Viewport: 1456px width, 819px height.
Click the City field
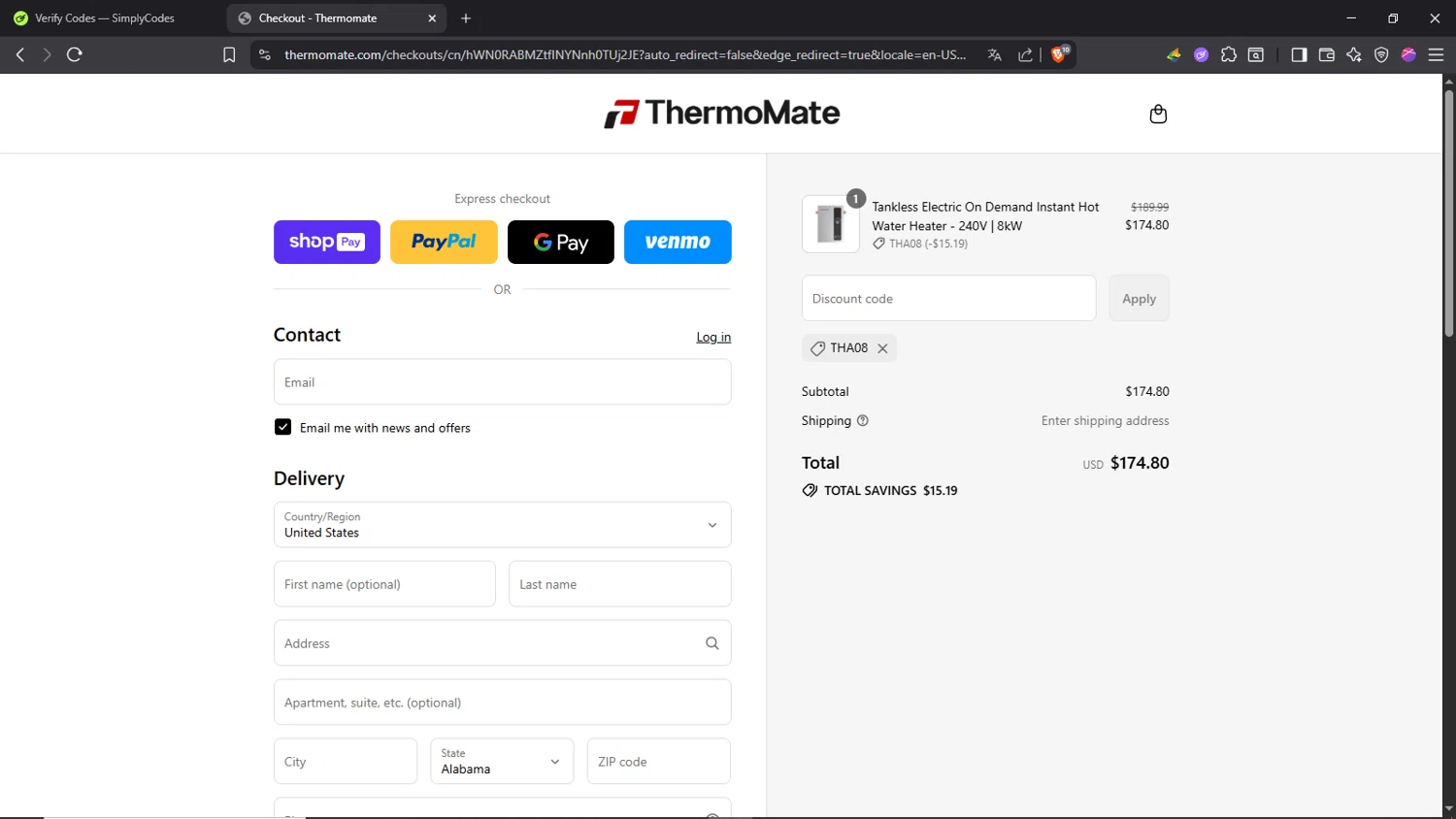point(346,762)
